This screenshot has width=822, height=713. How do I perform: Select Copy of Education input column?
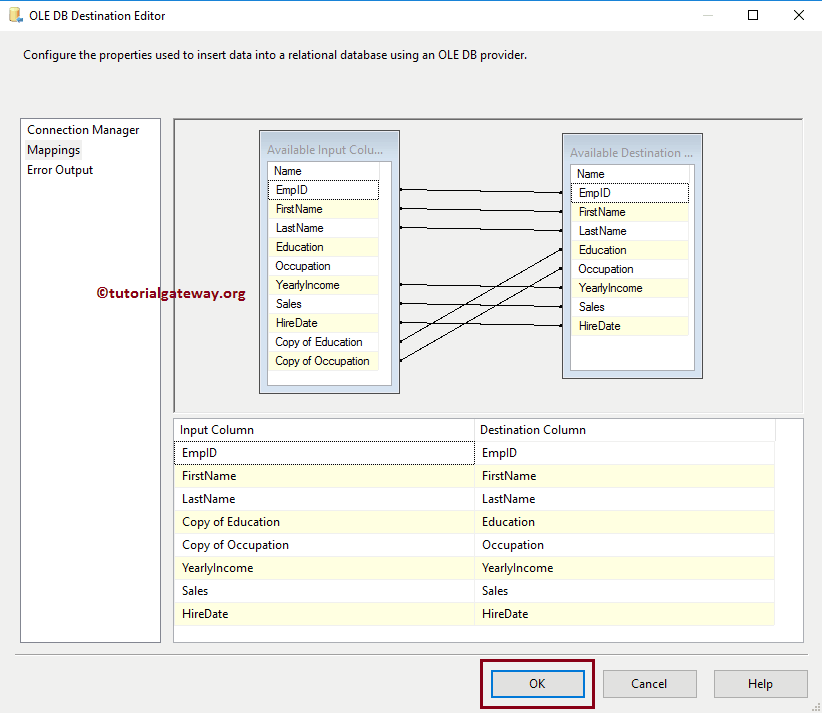318,342
